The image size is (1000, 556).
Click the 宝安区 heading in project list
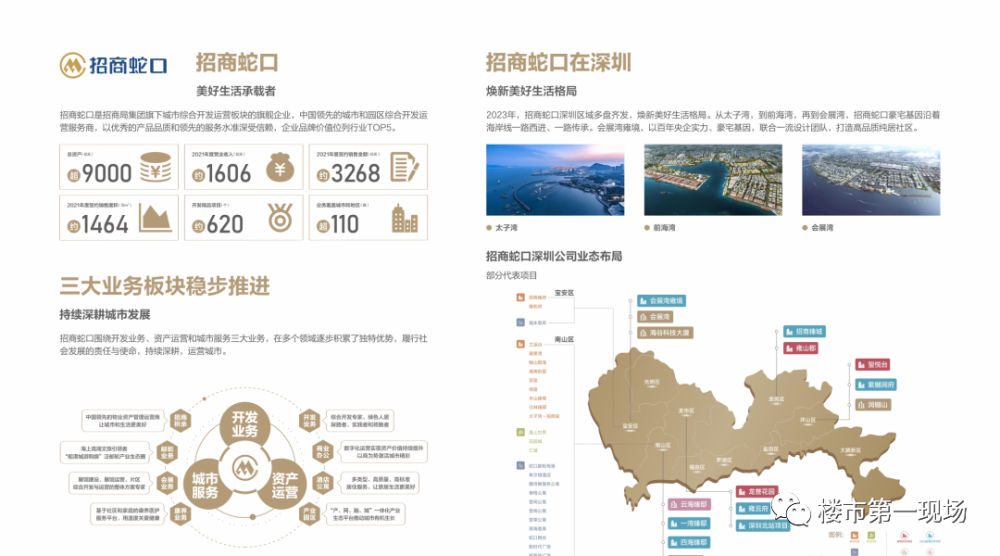pyautogui.click(x=564, y=293)
